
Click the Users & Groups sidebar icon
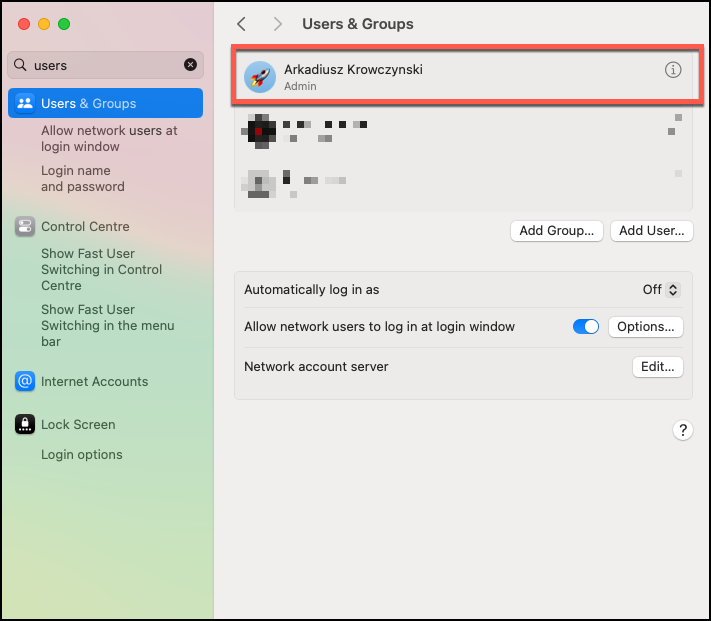pos(25,103)
